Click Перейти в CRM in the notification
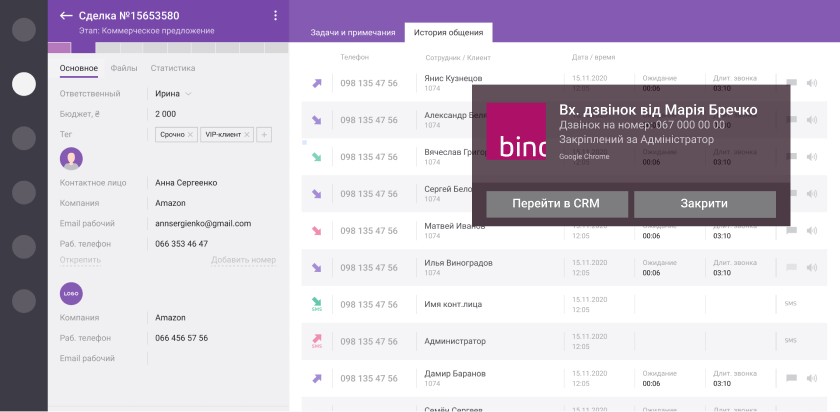840x412 pixels. (x=557, y=204)
